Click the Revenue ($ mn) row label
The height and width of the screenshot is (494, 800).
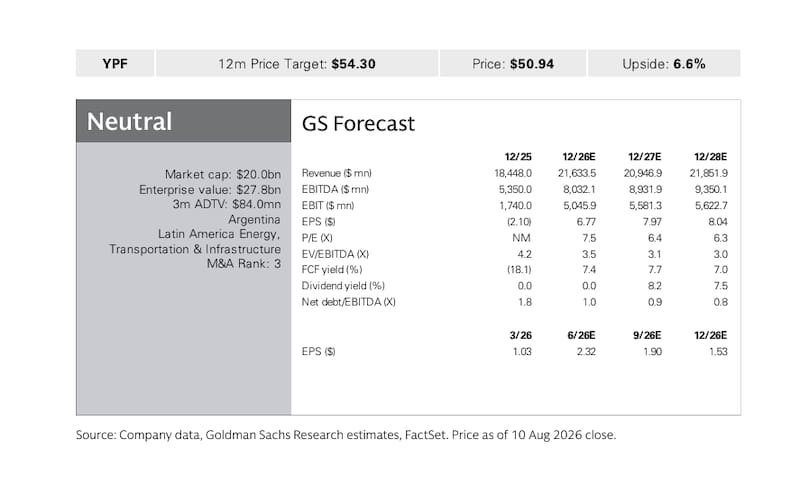click(x=336, y=173)
